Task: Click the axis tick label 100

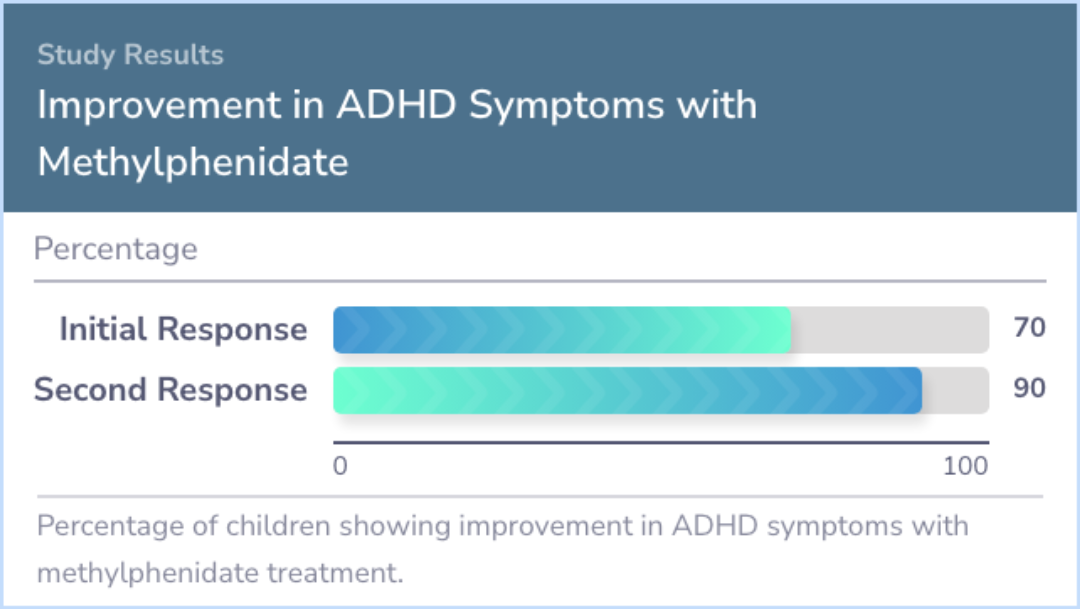Action: point(966,466)
